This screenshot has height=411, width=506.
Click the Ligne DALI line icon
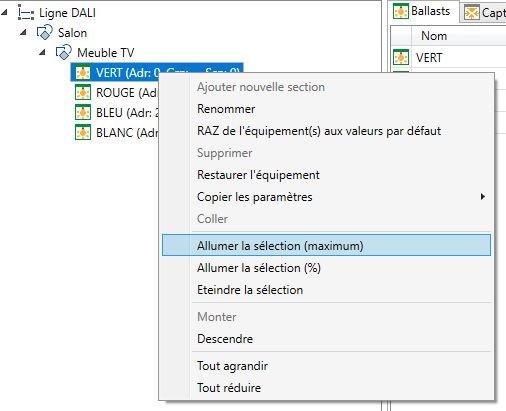click(26, 13)
